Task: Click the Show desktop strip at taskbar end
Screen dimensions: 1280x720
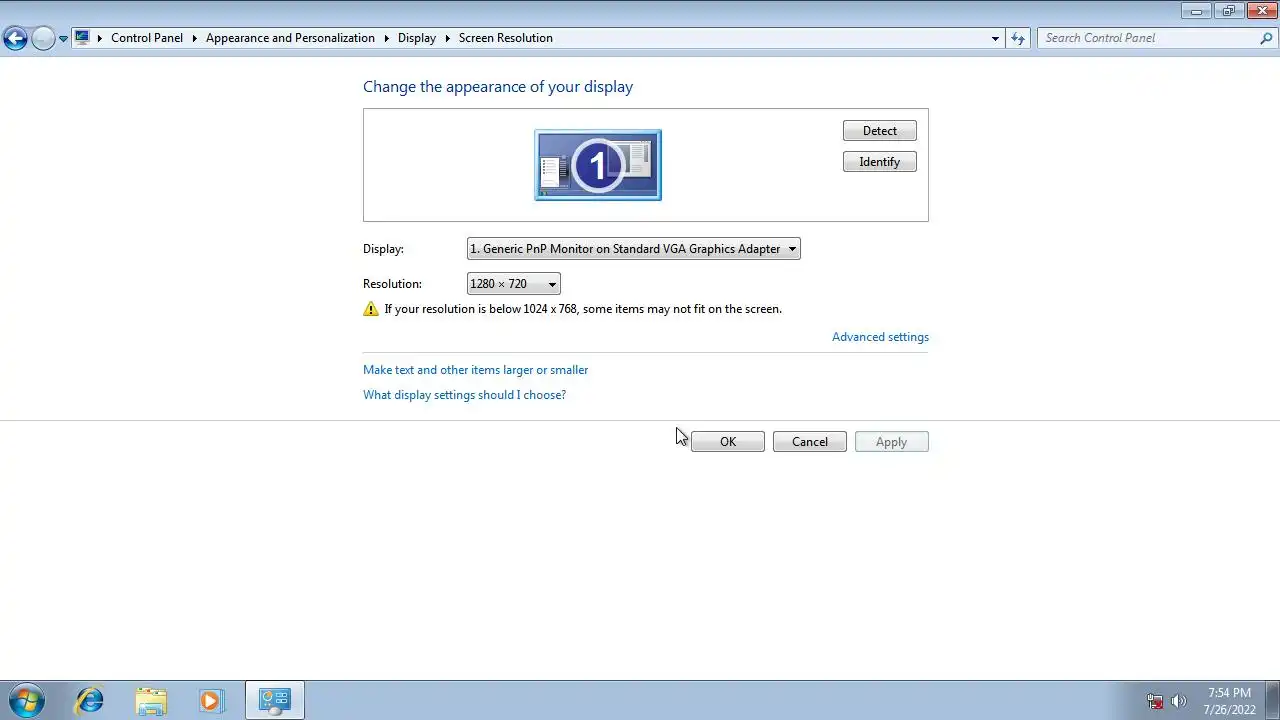Action: click(1273, 700)
